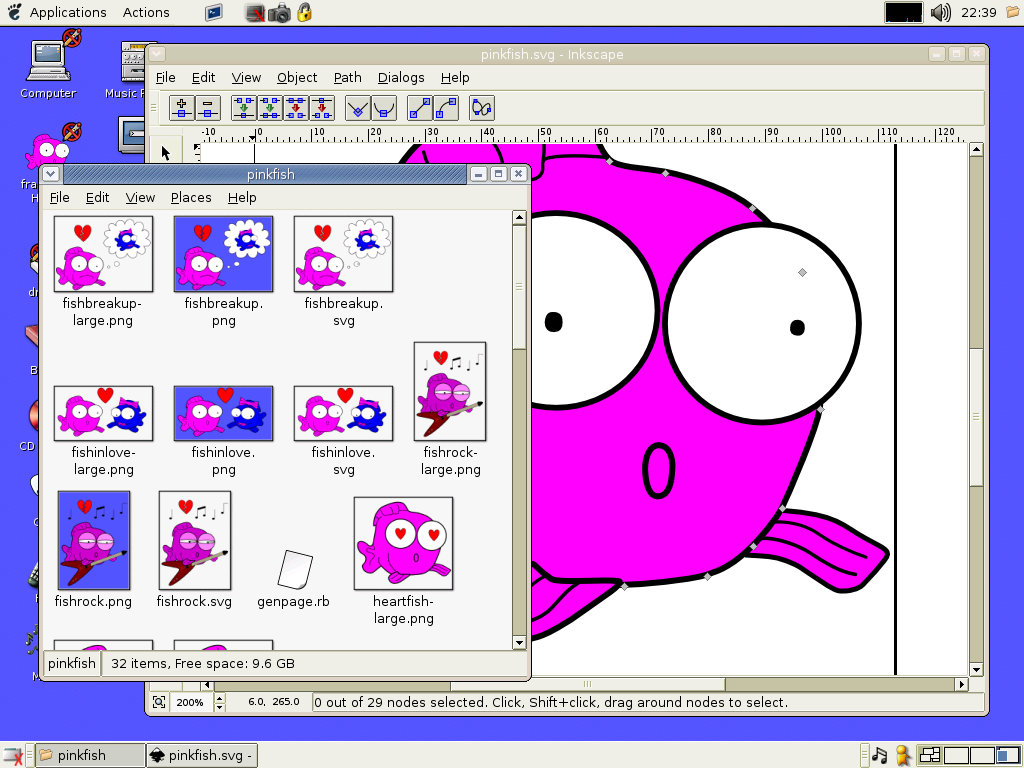Click the Make segments lines icon
This screenshot has width=1024, height=768.
tap(419, 108)
